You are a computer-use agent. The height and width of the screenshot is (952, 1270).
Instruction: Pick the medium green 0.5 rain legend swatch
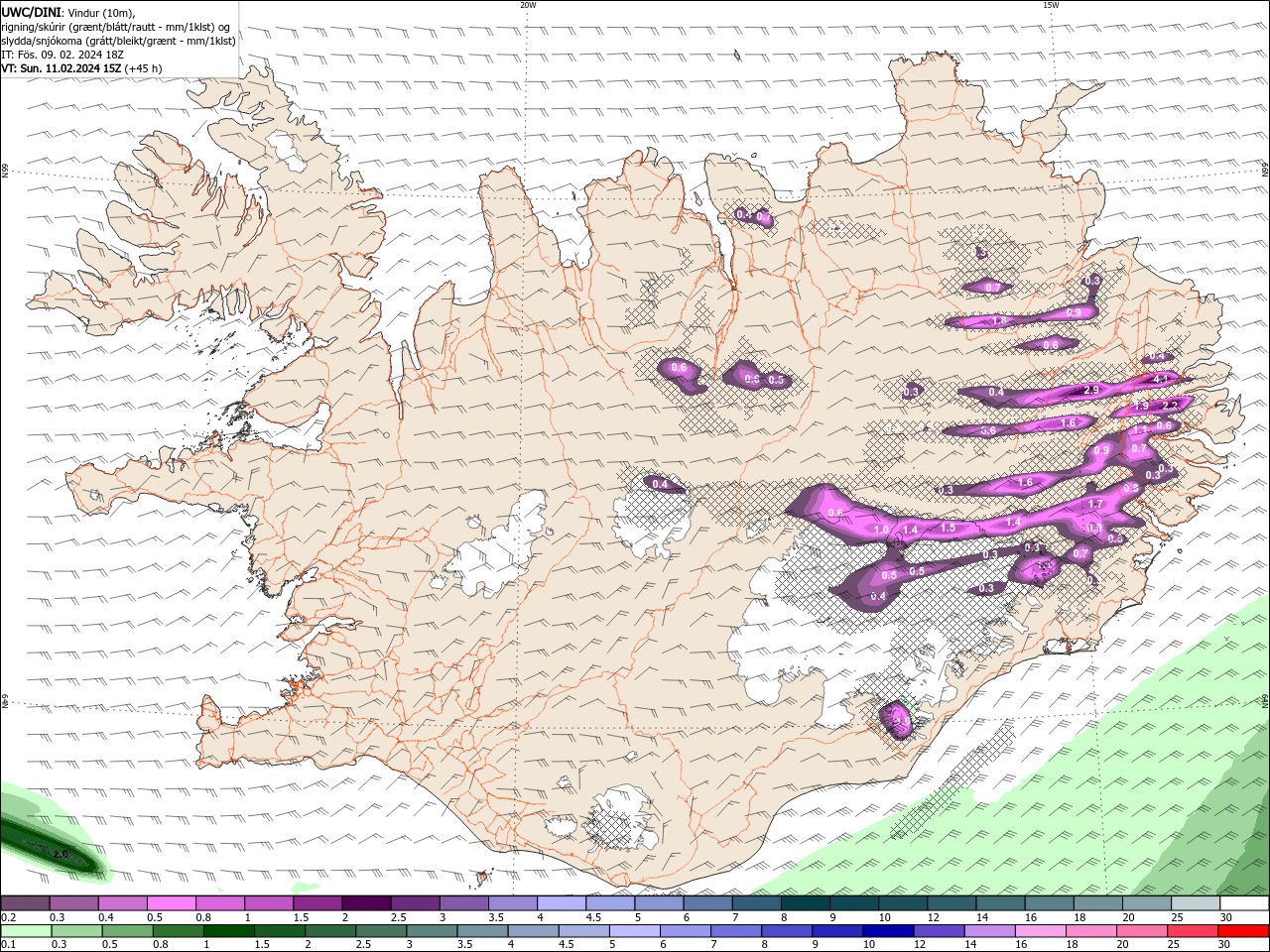(x=127, y=931)
